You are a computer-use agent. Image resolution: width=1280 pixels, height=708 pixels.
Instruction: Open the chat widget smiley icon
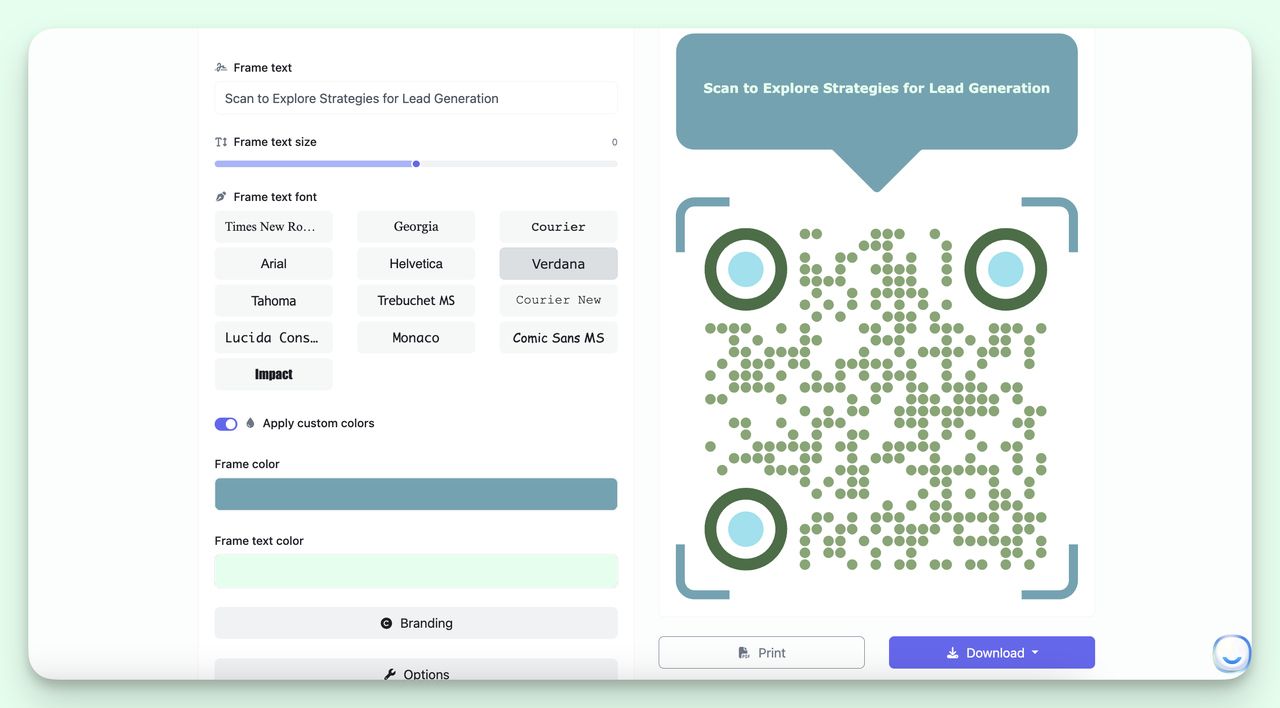click(1232, 654)
